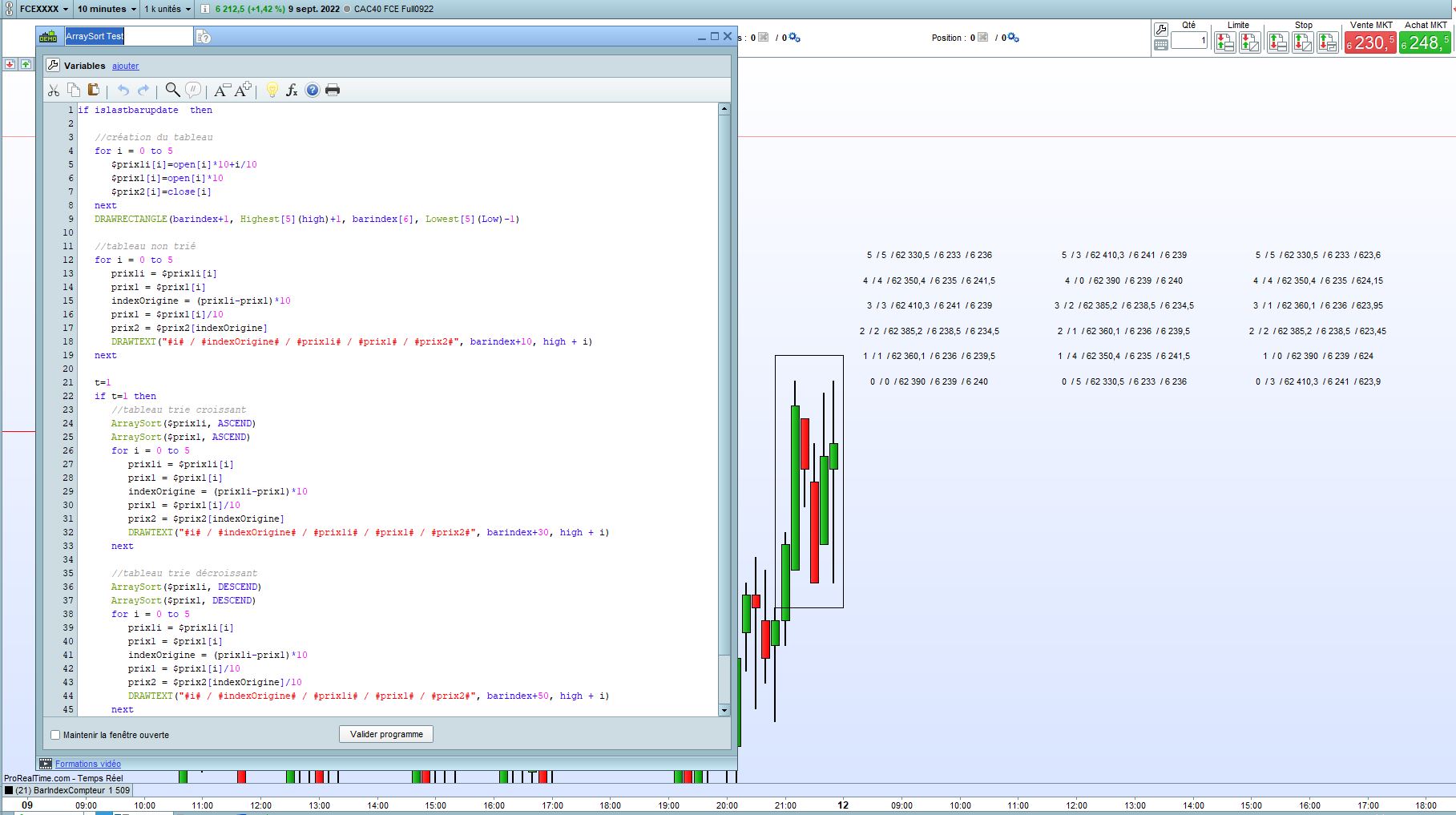Click the 'if islastbarupdate then' code line
Viewport: 1456px width, 815px height.
point(145,110)
